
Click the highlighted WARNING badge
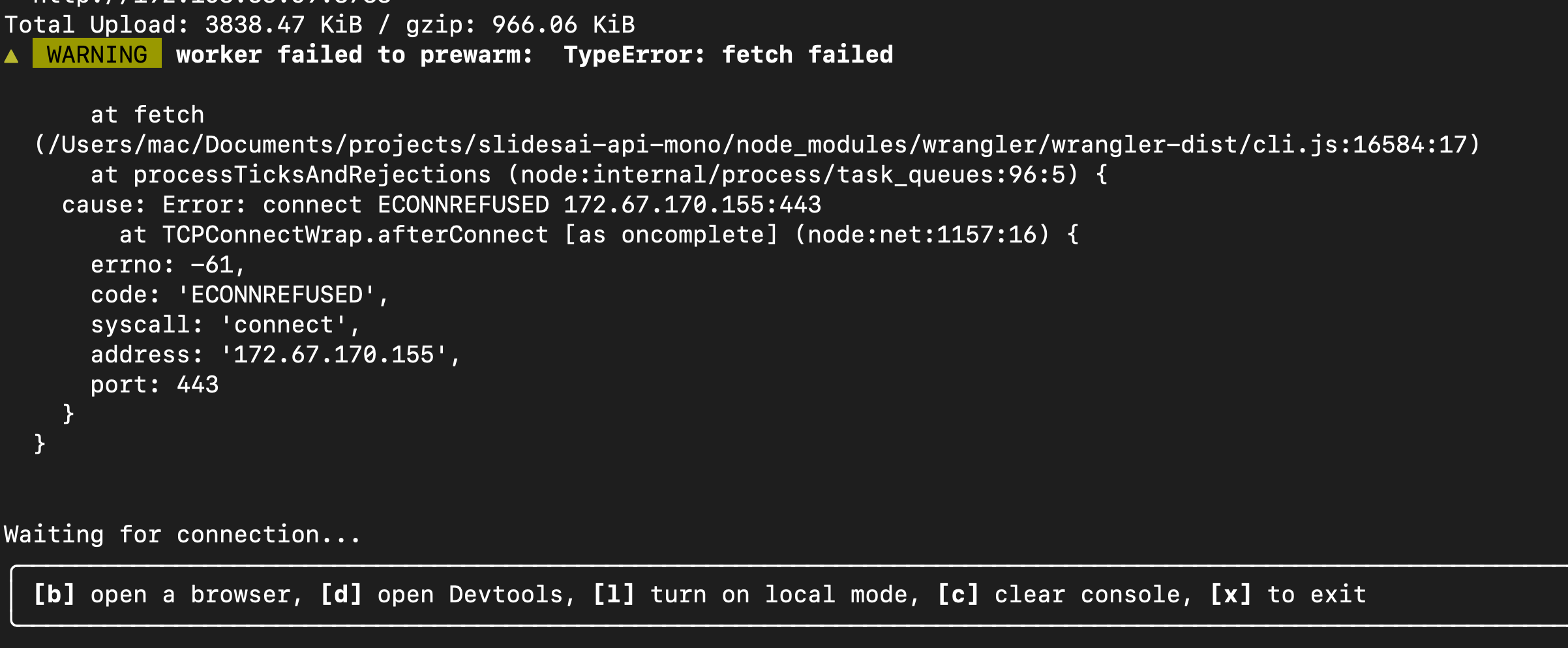97,54
